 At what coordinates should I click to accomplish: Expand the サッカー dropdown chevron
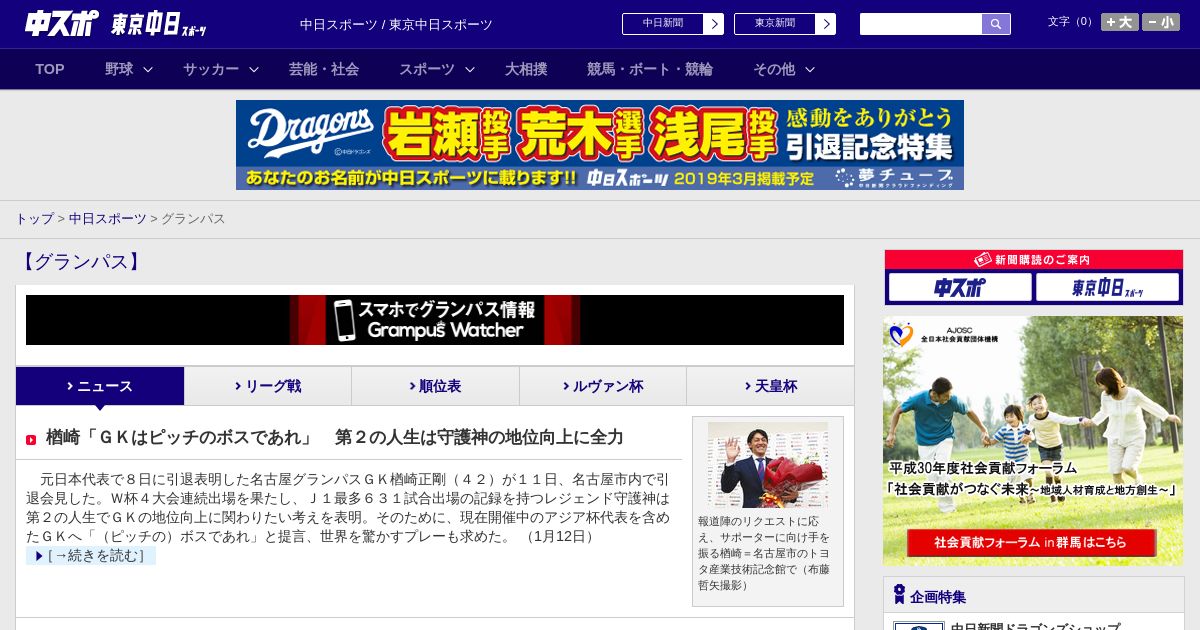click(254, 69)
